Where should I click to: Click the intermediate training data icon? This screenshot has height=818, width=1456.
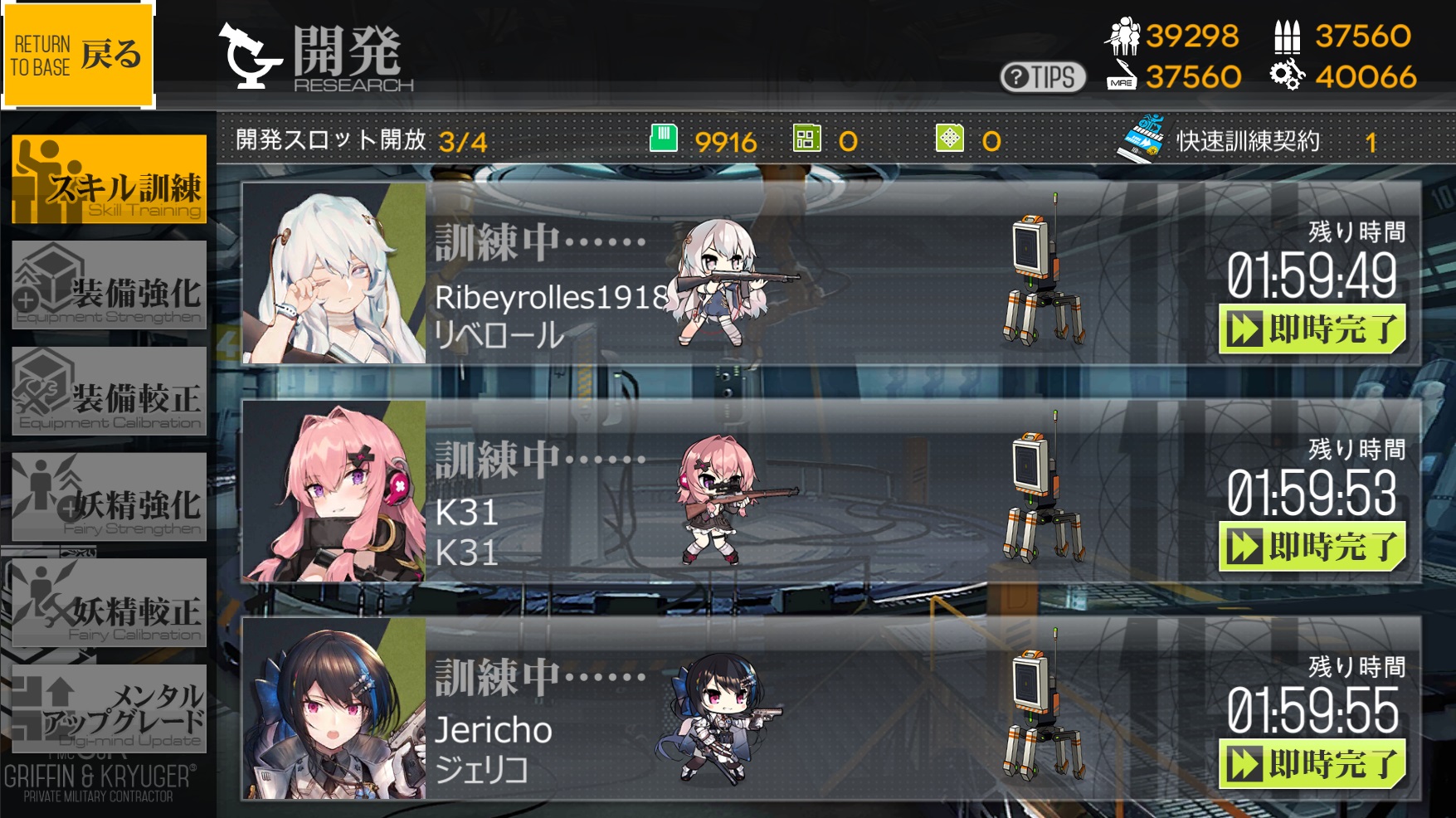coord(806,138)
